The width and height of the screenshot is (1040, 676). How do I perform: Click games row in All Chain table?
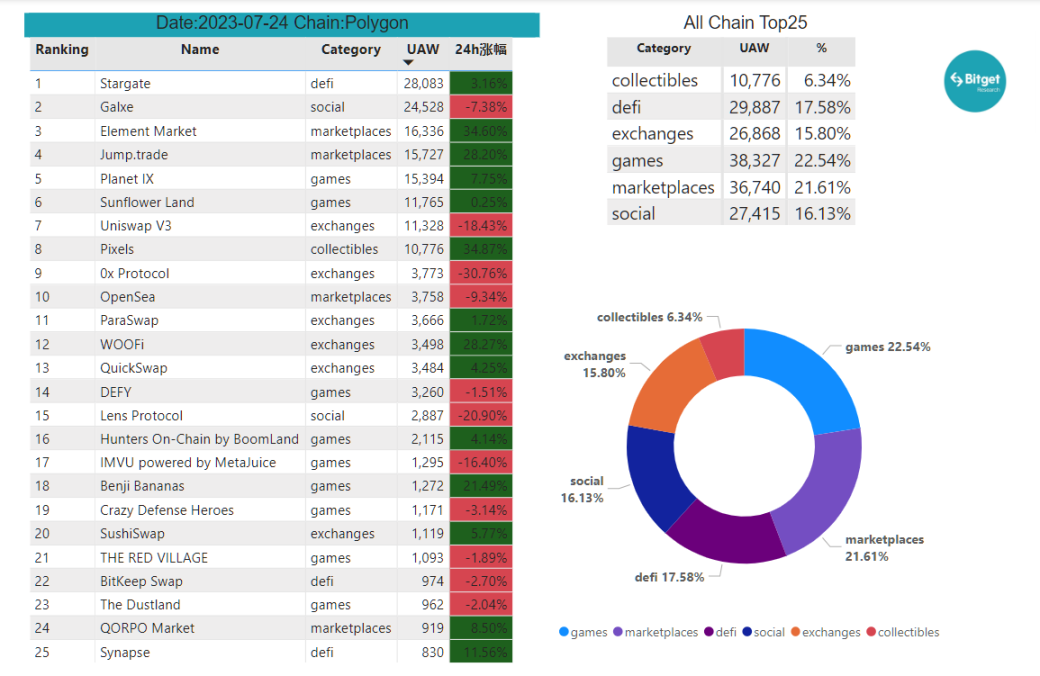pos(731,161)
